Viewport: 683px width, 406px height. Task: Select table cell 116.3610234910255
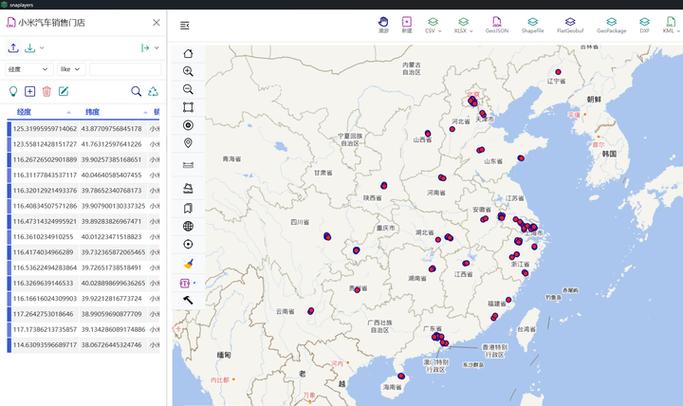(x=43, y=237)
